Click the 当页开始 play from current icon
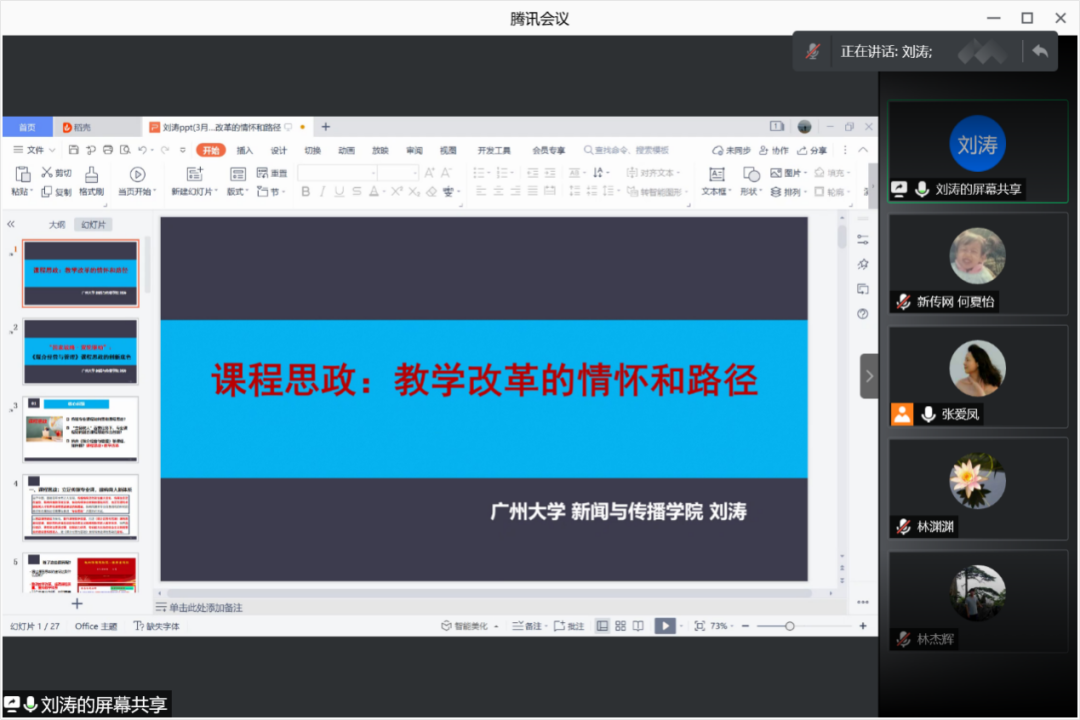 point(137,174)
